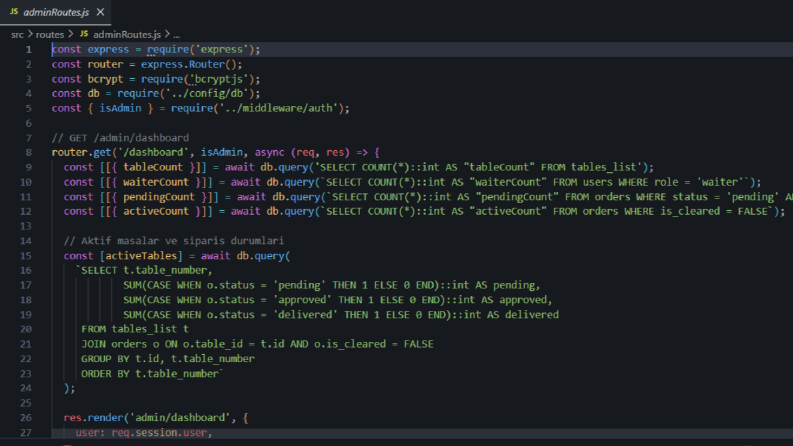793x446 pixels.
Task: Open the adminRoutes.js breadcrumb segment
Action: (x=126, y=34)
